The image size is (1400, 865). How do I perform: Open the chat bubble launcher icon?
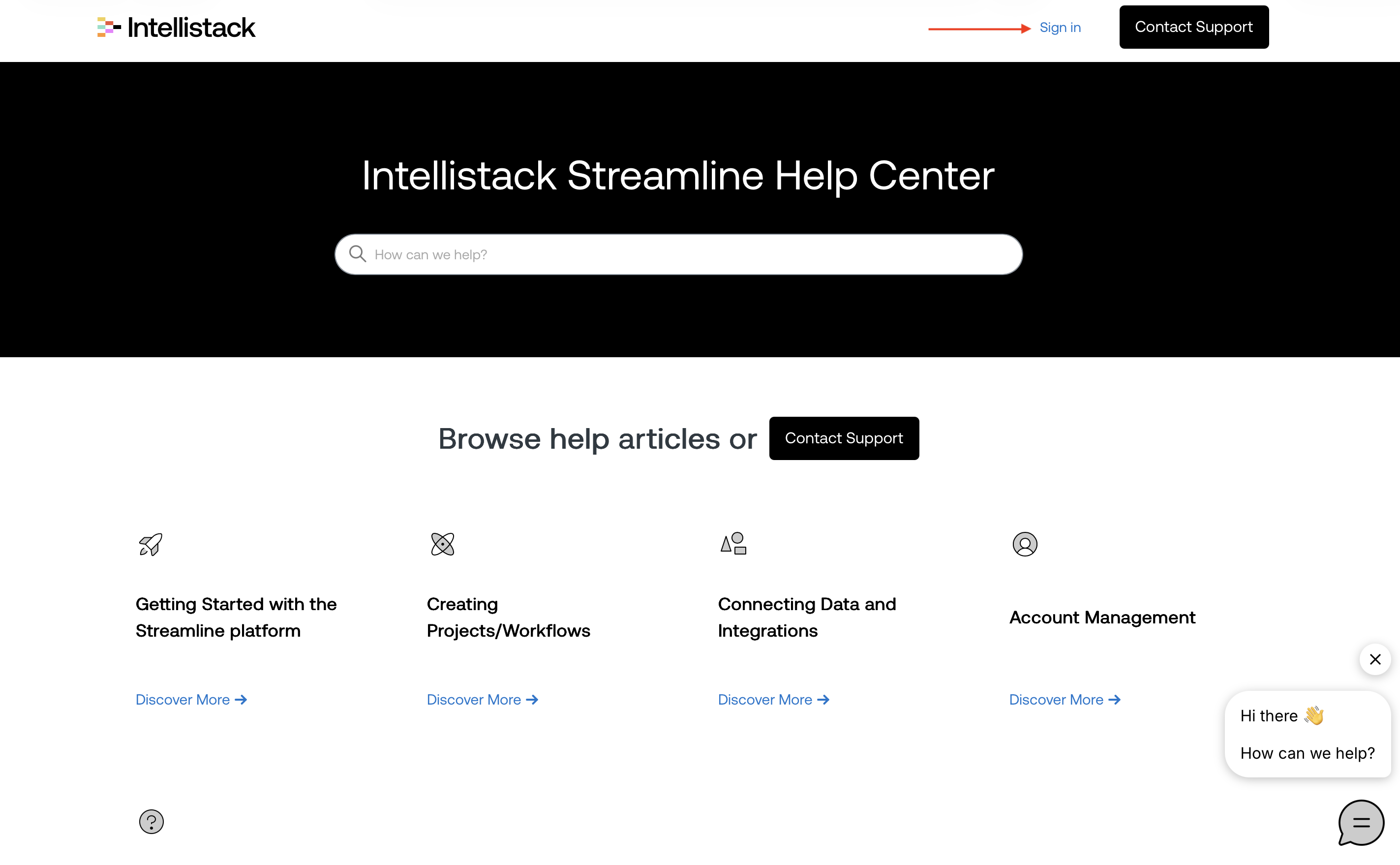[x=1361, y=823]
